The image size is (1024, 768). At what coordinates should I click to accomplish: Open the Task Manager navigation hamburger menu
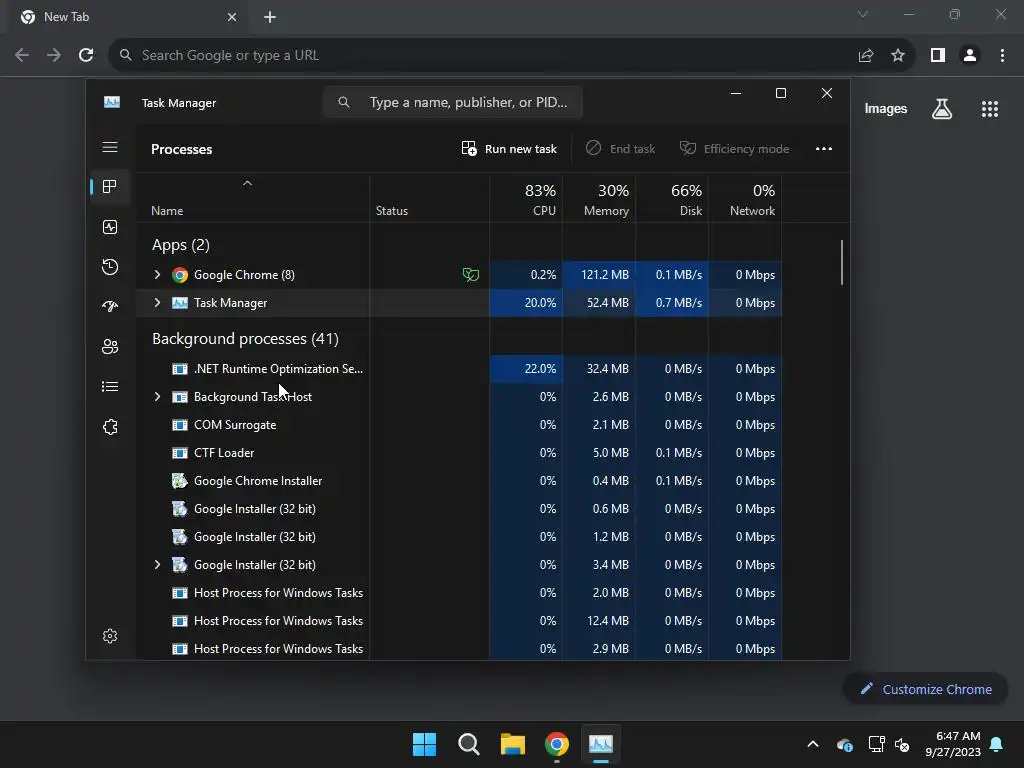pos(110,148)
